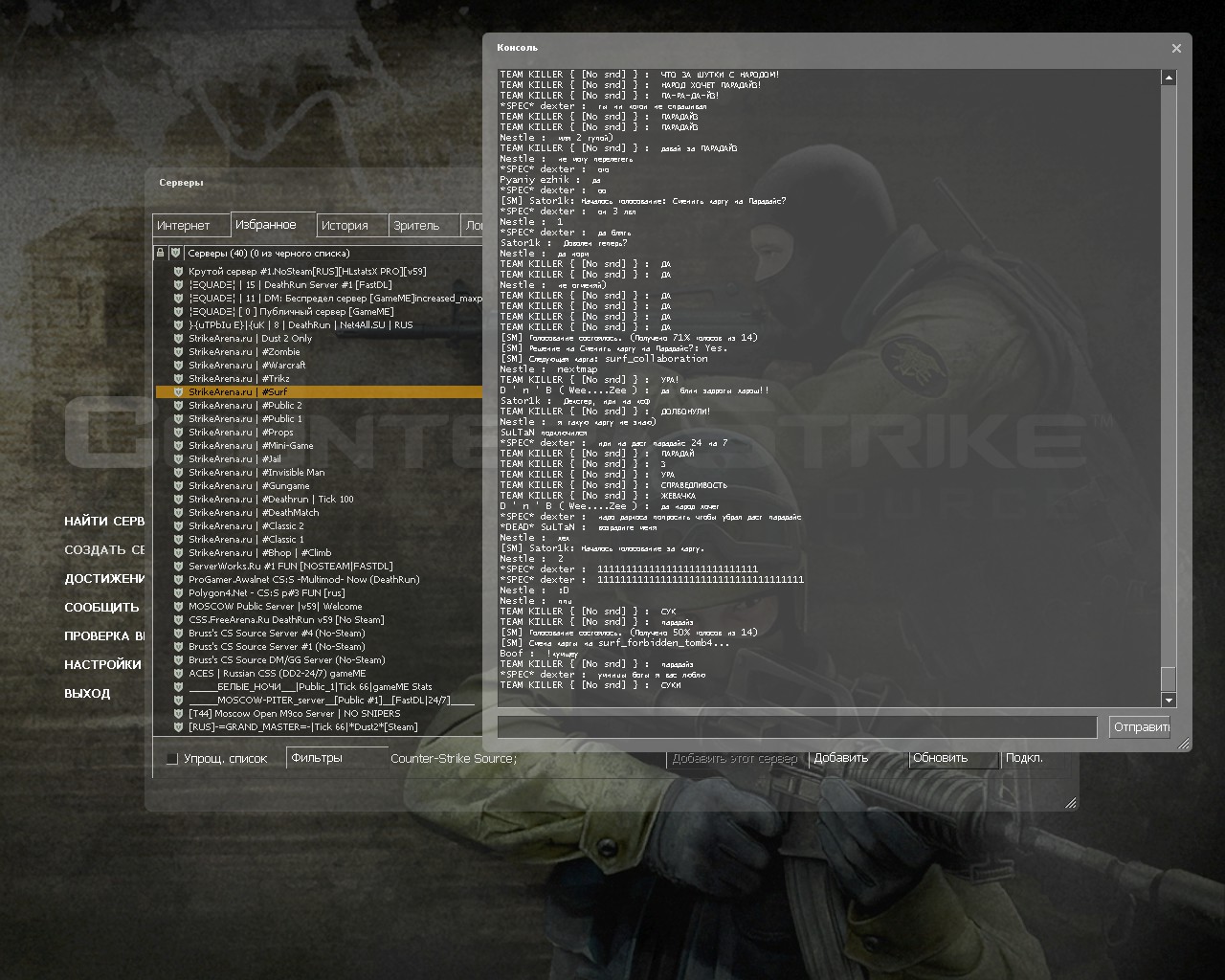This screenshot has height=980, width=1225.
Task: Open НАСТРОЙКИ in the main menu
Action: (x=102, y=665)
